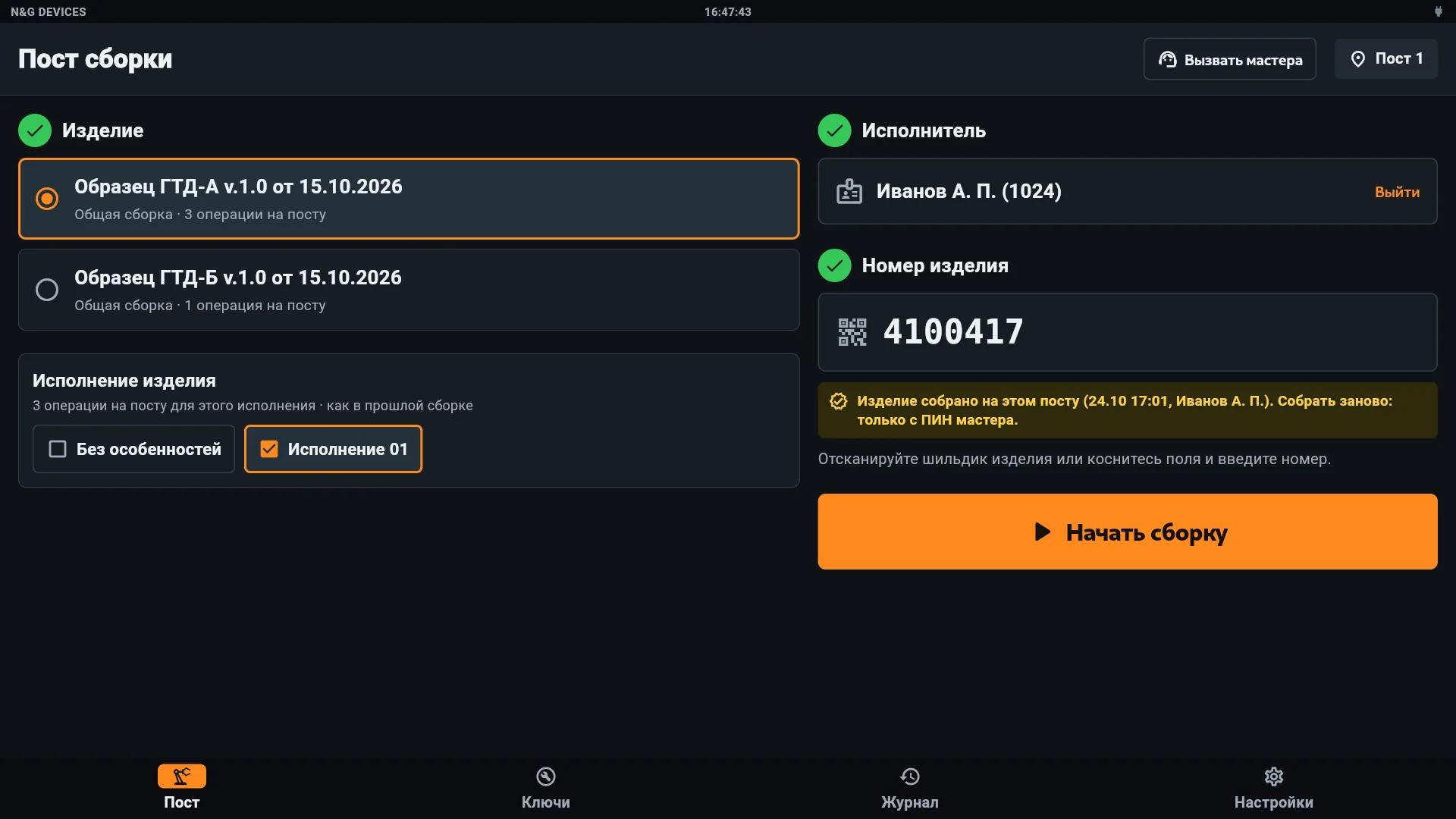
Task: Click the text Общая сборка · 1 операция на посту
Action: (x=200, y=306)
